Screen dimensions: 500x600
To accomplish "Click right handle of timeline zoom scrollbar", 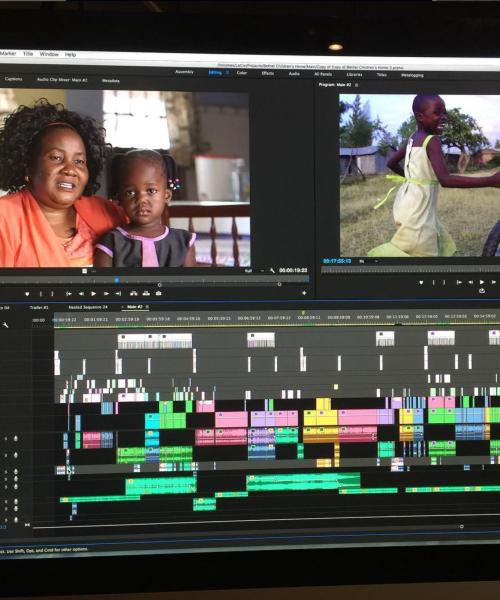I will pyautogui.click(x=462, y=527).
